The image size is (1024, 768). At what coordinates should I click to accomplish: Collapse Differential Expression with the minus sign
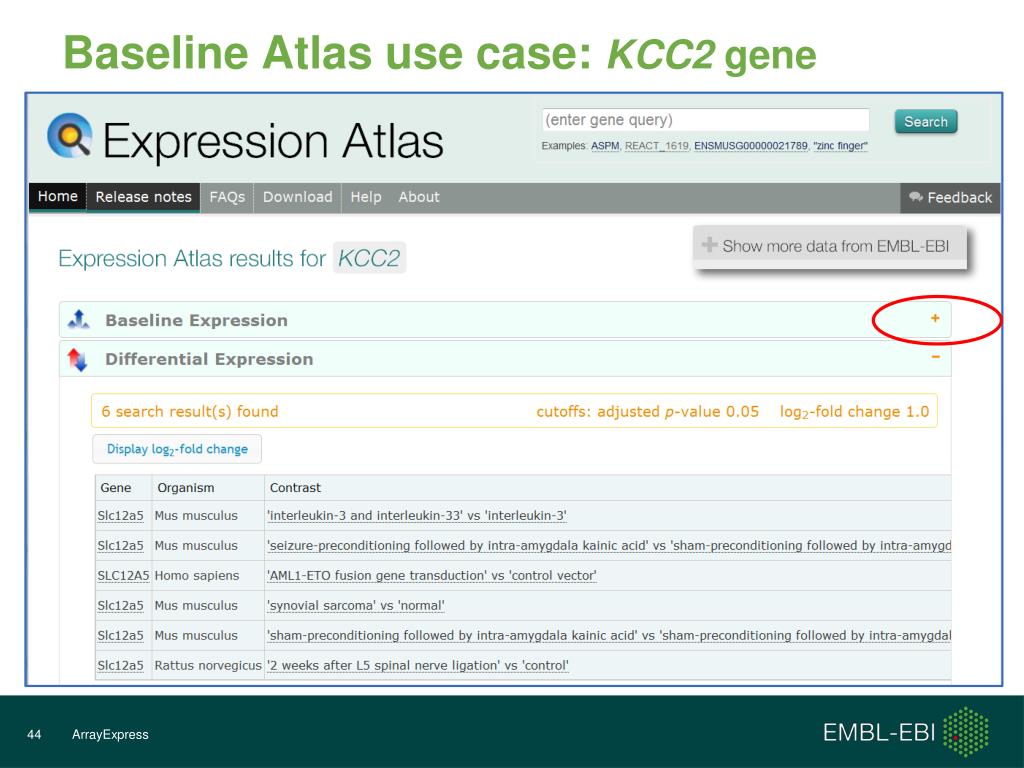coord(936,357)
